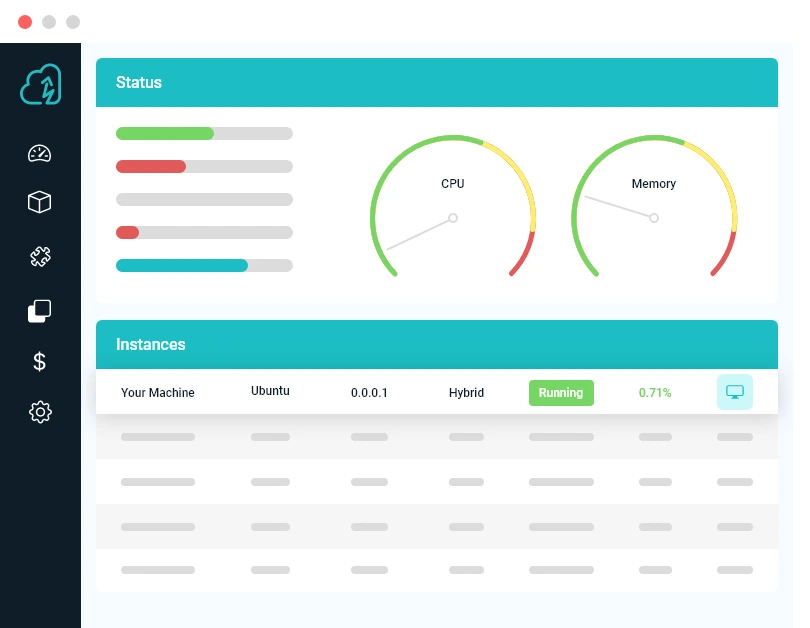
Task: Open settings with the gear icon
Action: point(40,412)
